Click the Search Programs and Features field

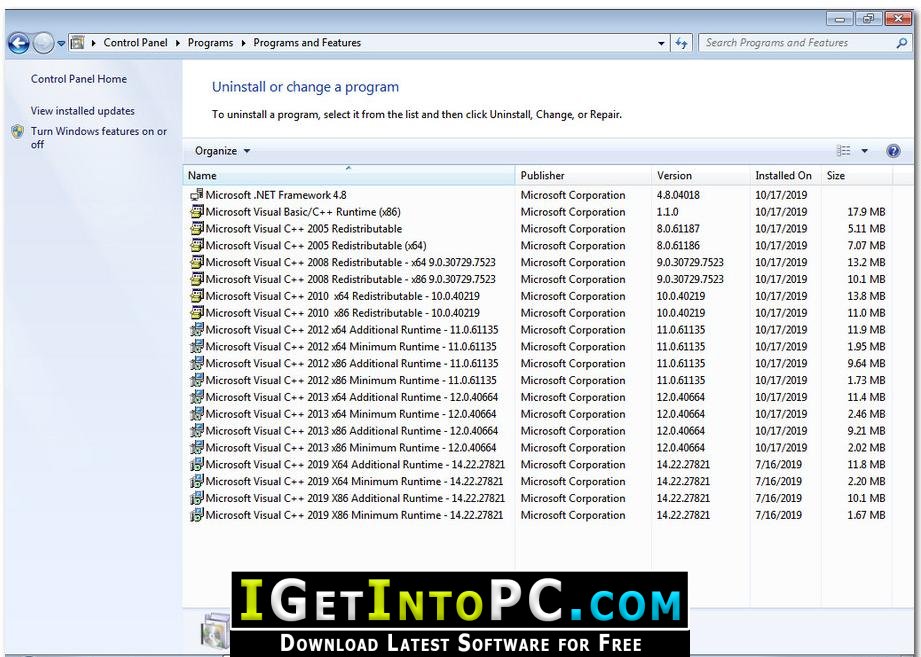(x=799, y=43)
